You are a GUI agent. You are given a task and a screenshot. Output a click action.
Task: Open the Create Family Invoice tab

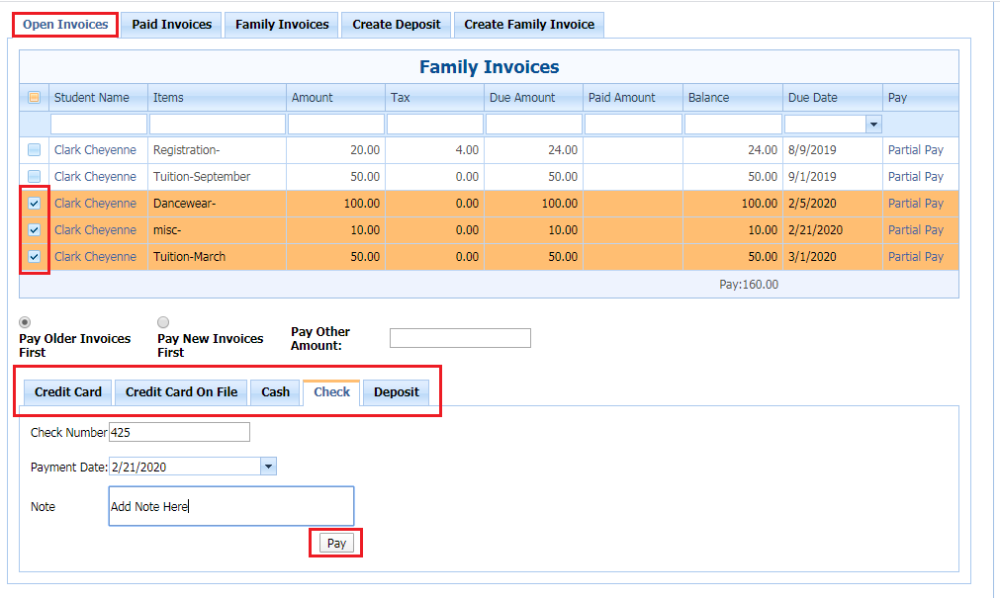click(529, 24)
